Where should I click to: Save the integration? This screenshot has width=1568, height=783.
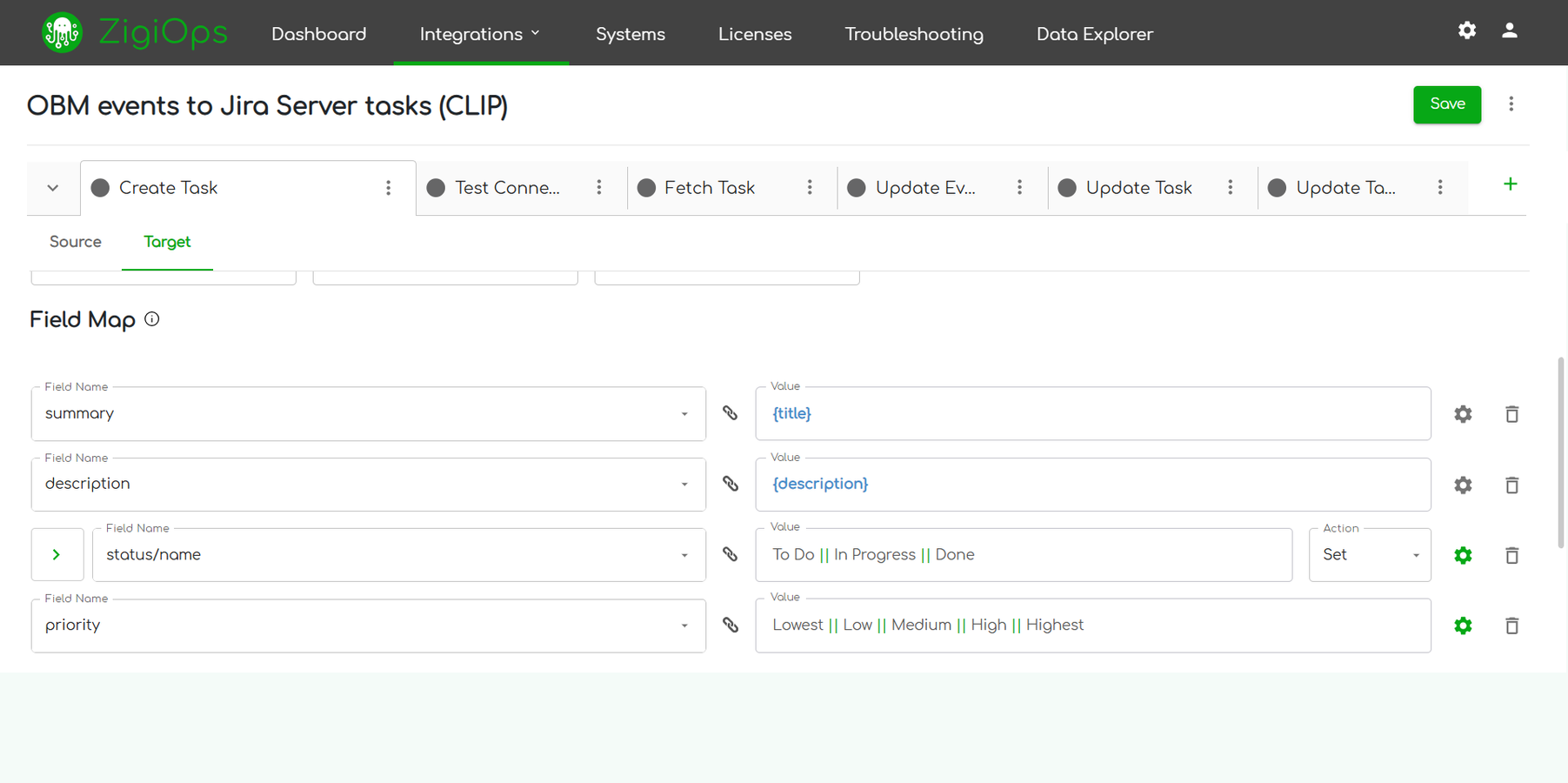1447,104
